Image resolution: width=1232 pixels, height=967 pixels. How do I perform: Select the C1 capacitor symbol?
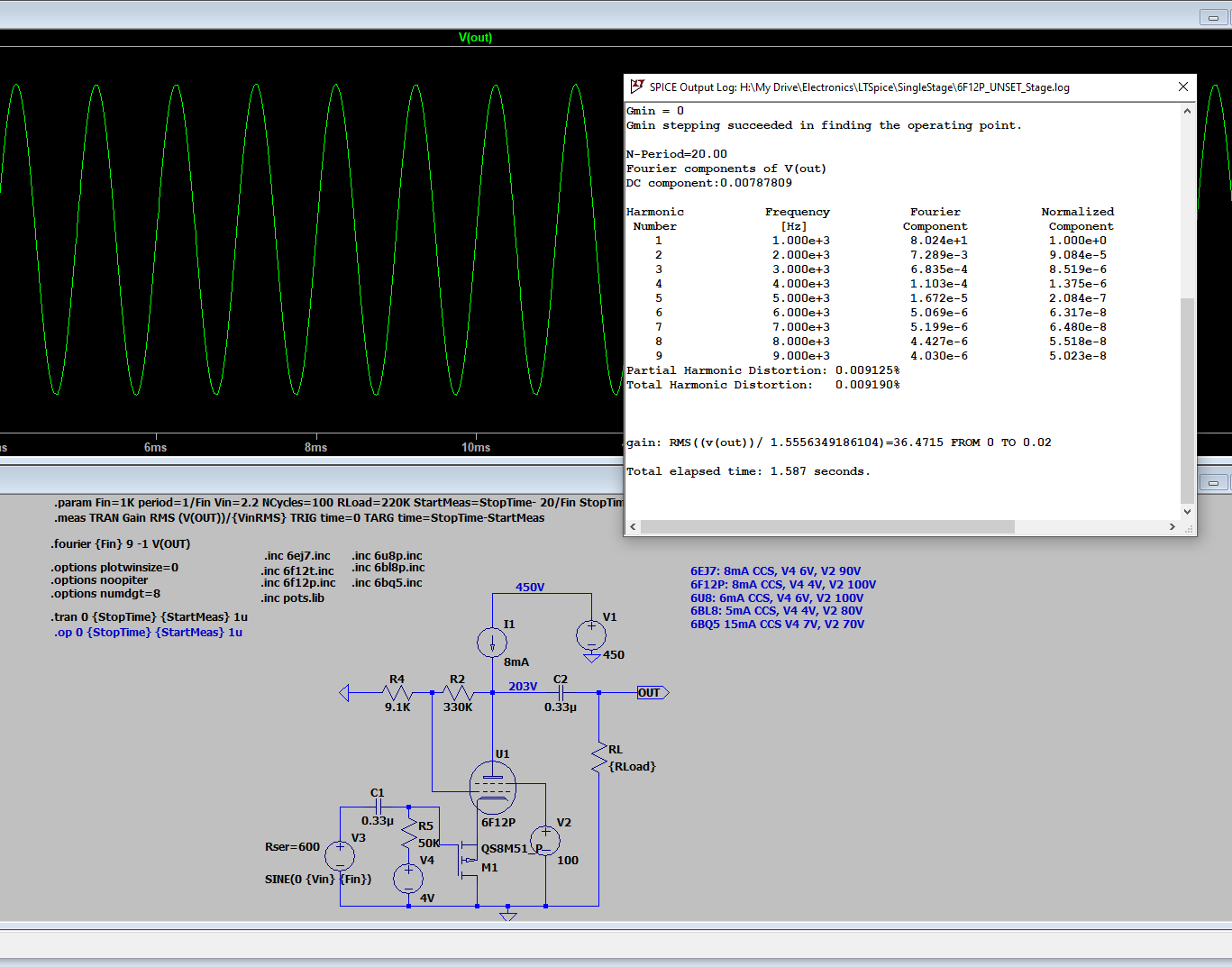tap(379, 807)
